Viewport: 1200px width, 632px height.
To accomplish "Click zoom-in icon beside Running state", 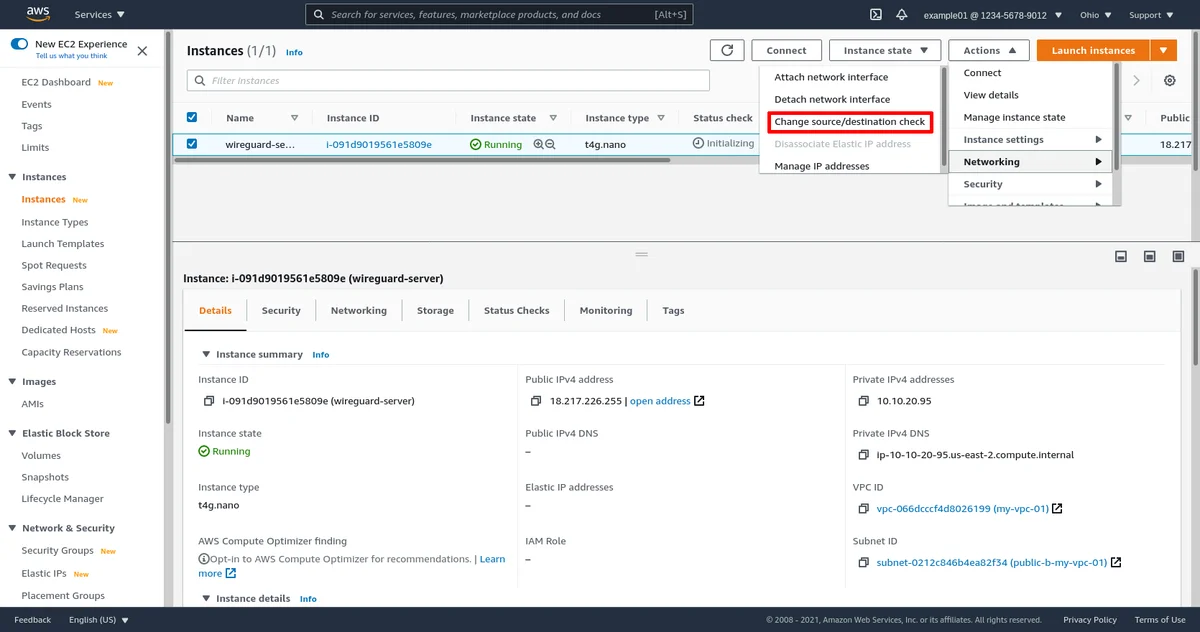I will coord(539,145).
